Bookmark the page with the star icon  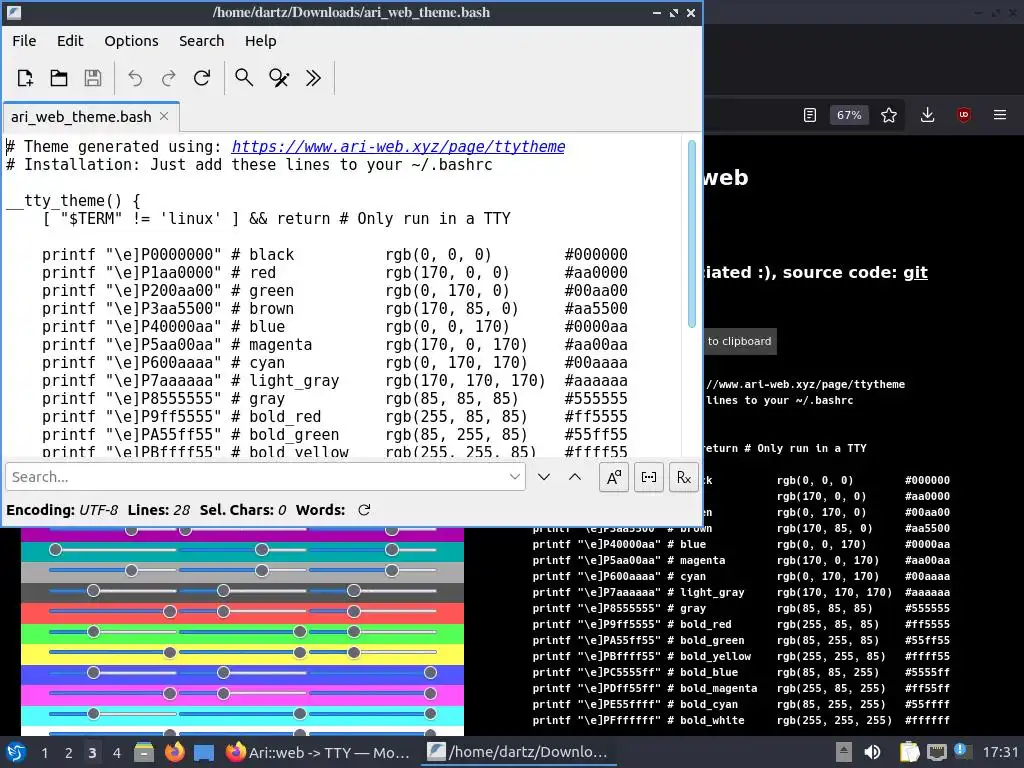pyautogui.click(x=888, y=115)
